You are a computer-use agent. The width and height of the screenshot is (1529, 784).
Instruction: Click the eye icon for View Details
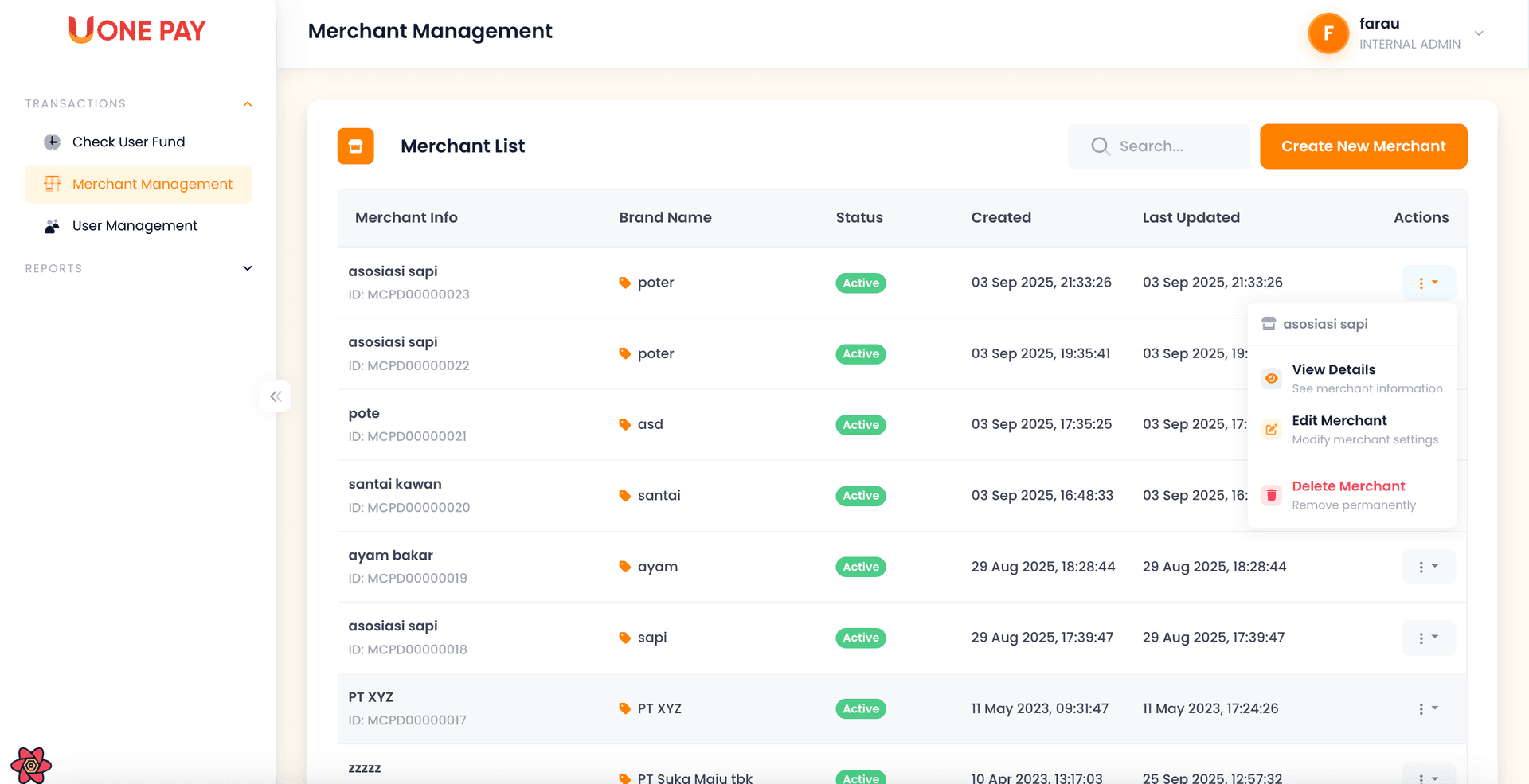click(1272, 379)
